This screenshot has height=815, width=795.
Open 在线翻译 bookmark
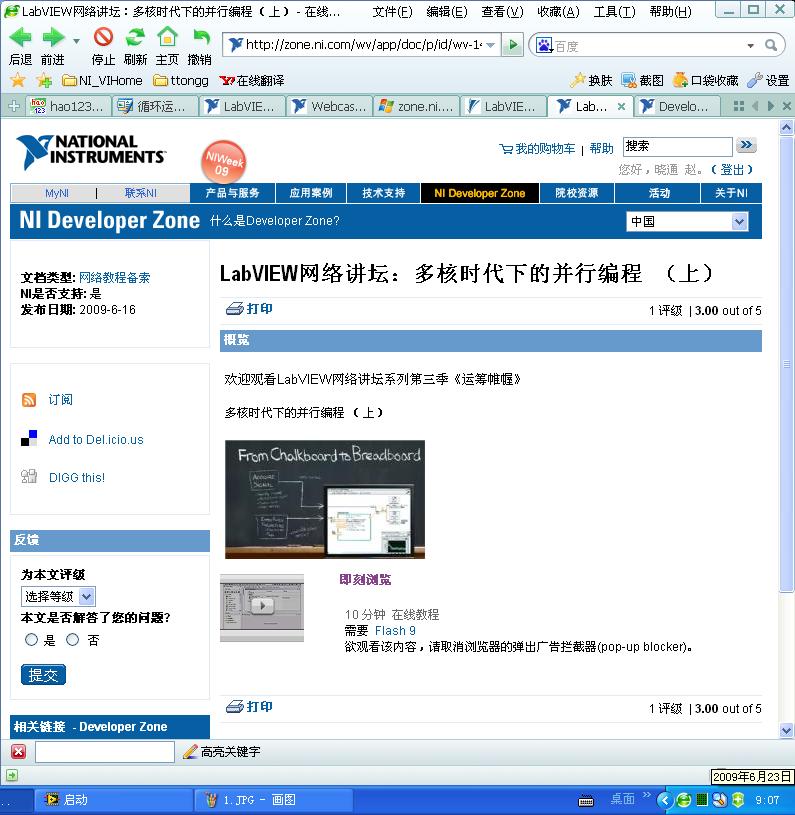pos(252,81)
